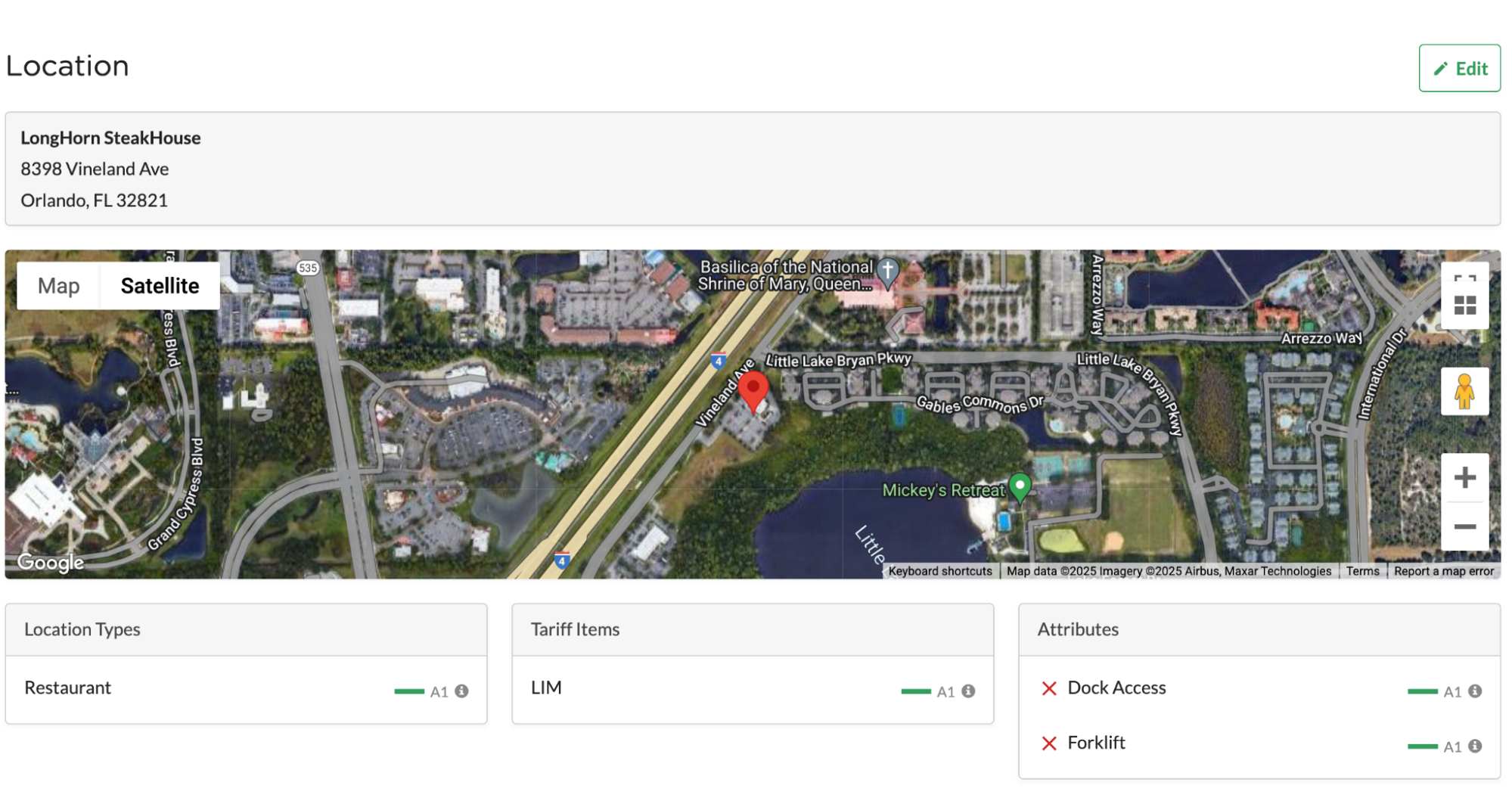This screenshot has height=807, width=1512.
Task: Click the red X beside Forklift
Action: click(x=1049, y=743)
